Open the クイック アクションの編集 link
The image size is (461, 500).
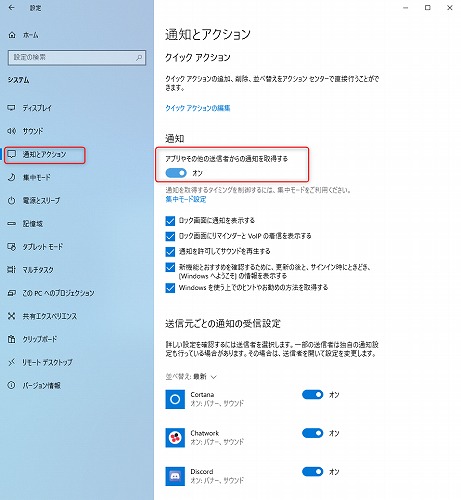198,108
